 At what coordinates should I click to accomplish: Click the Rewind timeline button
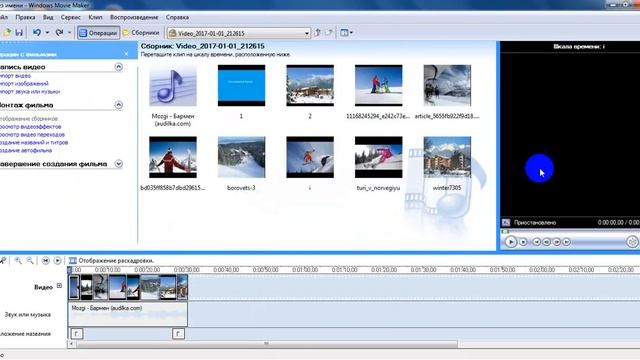coord(45,260)
